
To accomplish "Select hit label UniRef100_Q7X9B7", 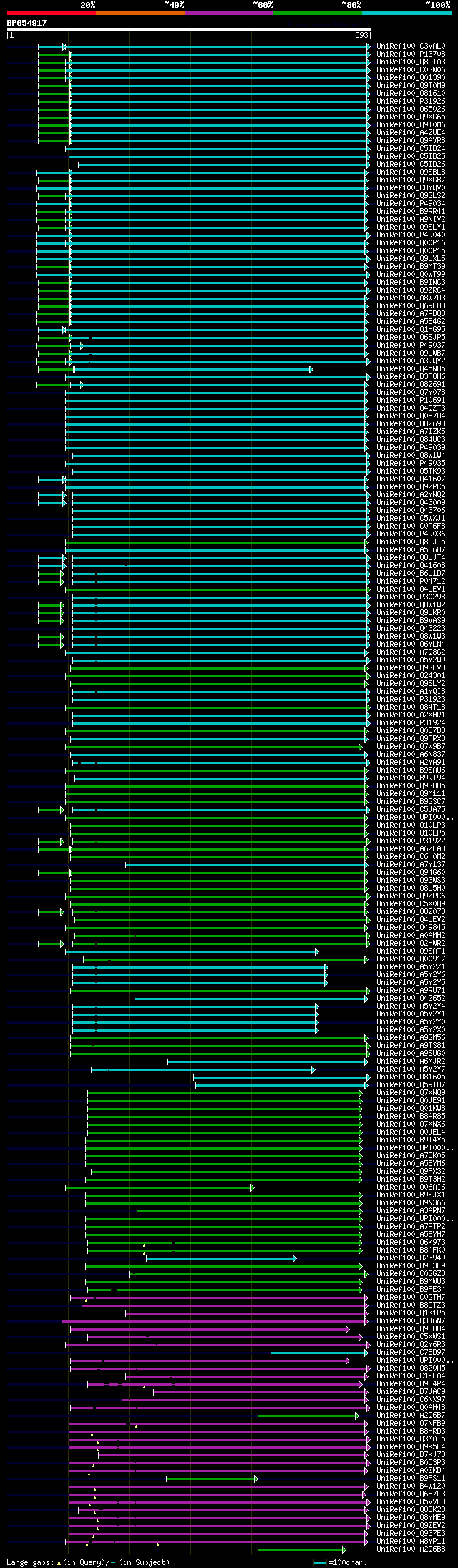I will tap(411, 747).
